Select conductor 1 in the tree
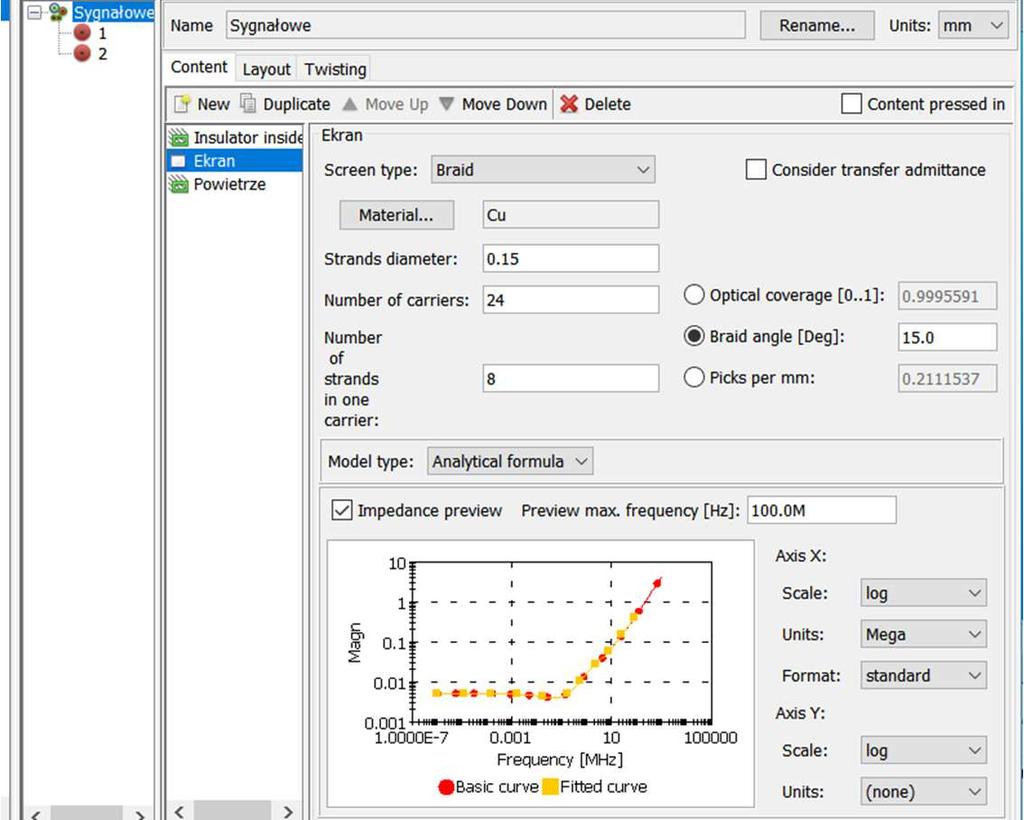1024x820 pixels. (x=102, y=33)
